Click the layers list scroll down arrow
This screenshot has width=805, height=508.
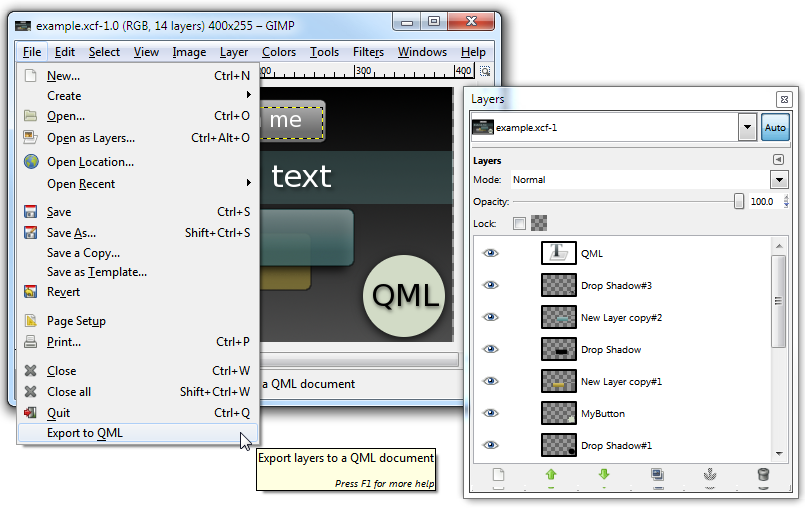coord(779,454)
